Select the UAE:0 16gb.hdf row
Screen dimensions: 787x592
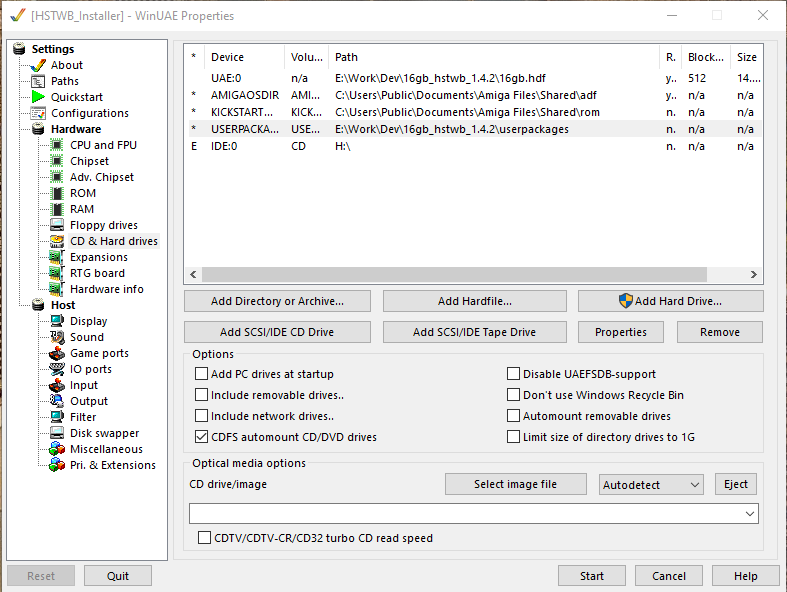pyautogui.click(x=474, y=78)
